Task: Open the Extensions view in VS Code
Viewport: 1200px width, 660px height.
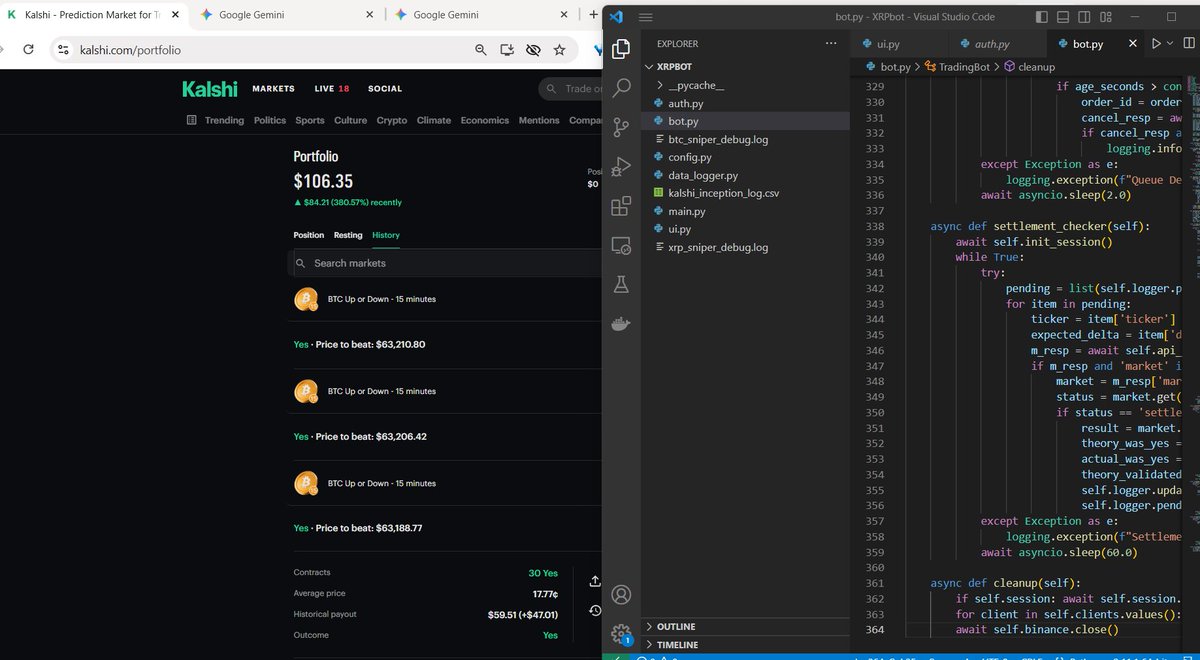Action: pos(621,206)
